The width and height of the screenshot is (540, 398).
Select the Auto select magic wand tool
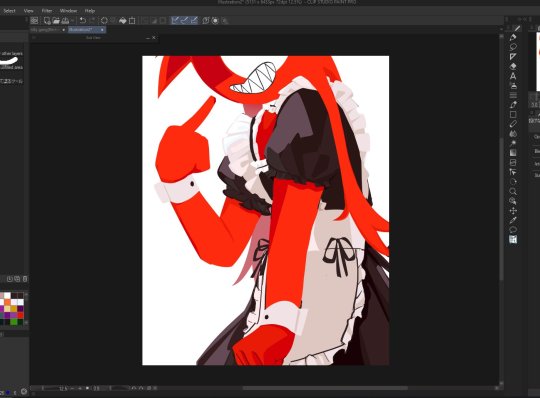tap(513, 143)
